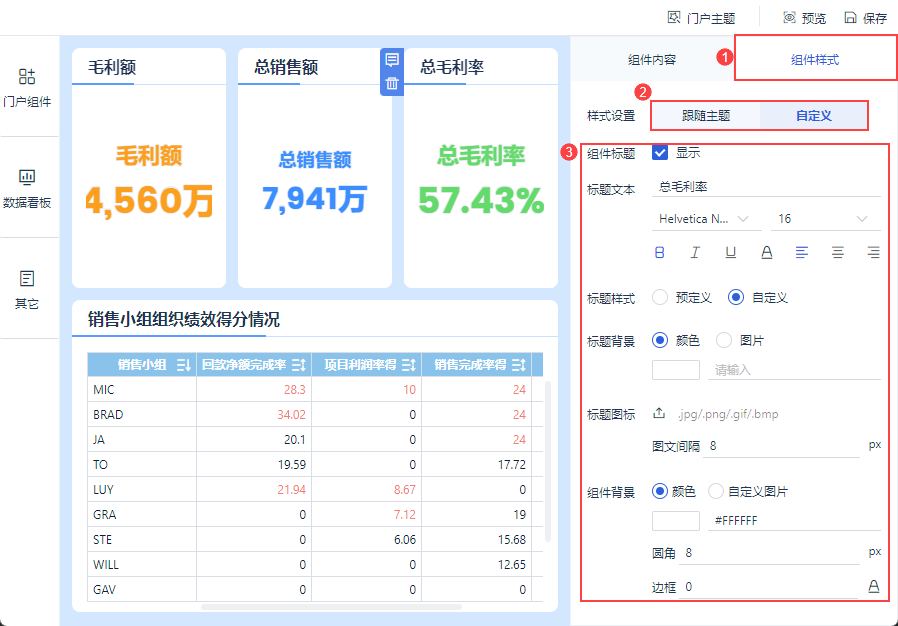Delete the 总销售额 card via trash icon

(x=392, y=83)
